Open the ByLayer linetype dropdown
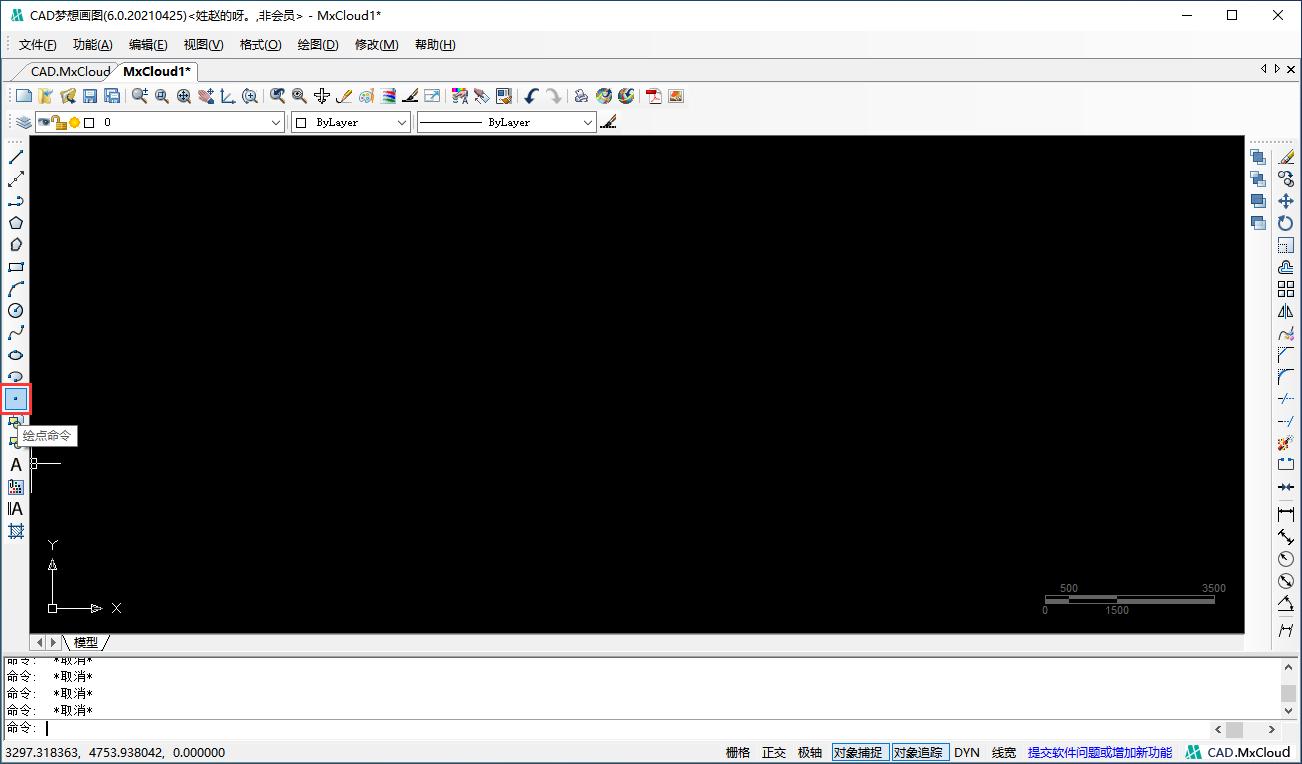 point(506,122)
